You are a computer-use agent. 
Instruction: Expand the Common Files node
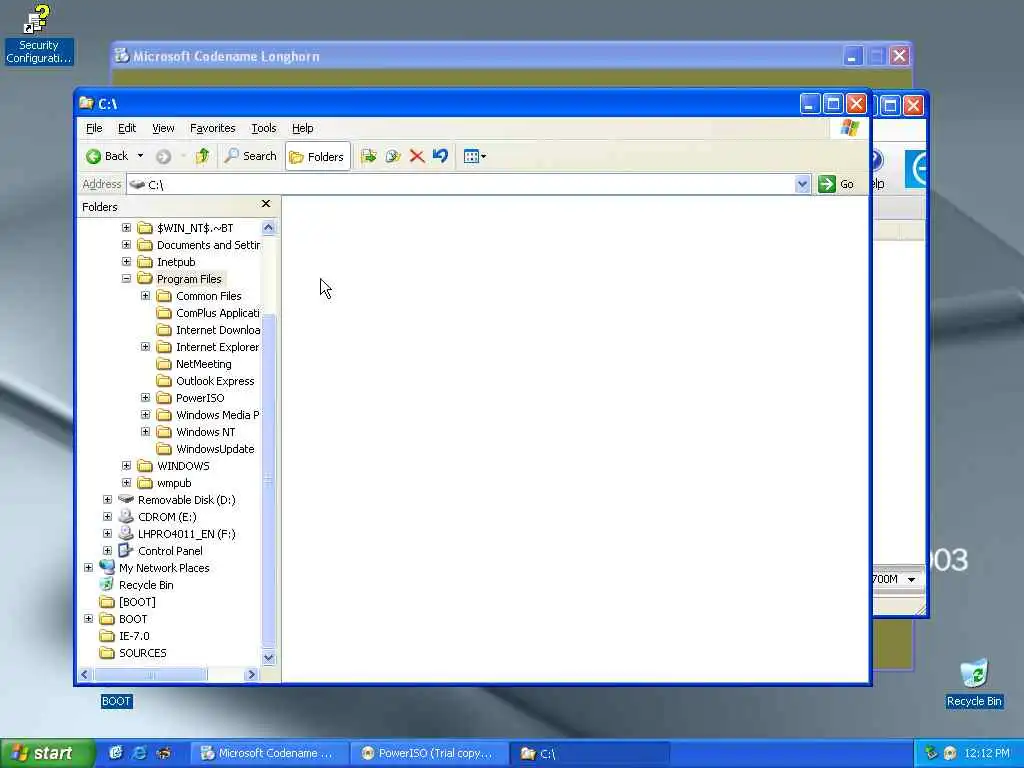tap(146, 295)
